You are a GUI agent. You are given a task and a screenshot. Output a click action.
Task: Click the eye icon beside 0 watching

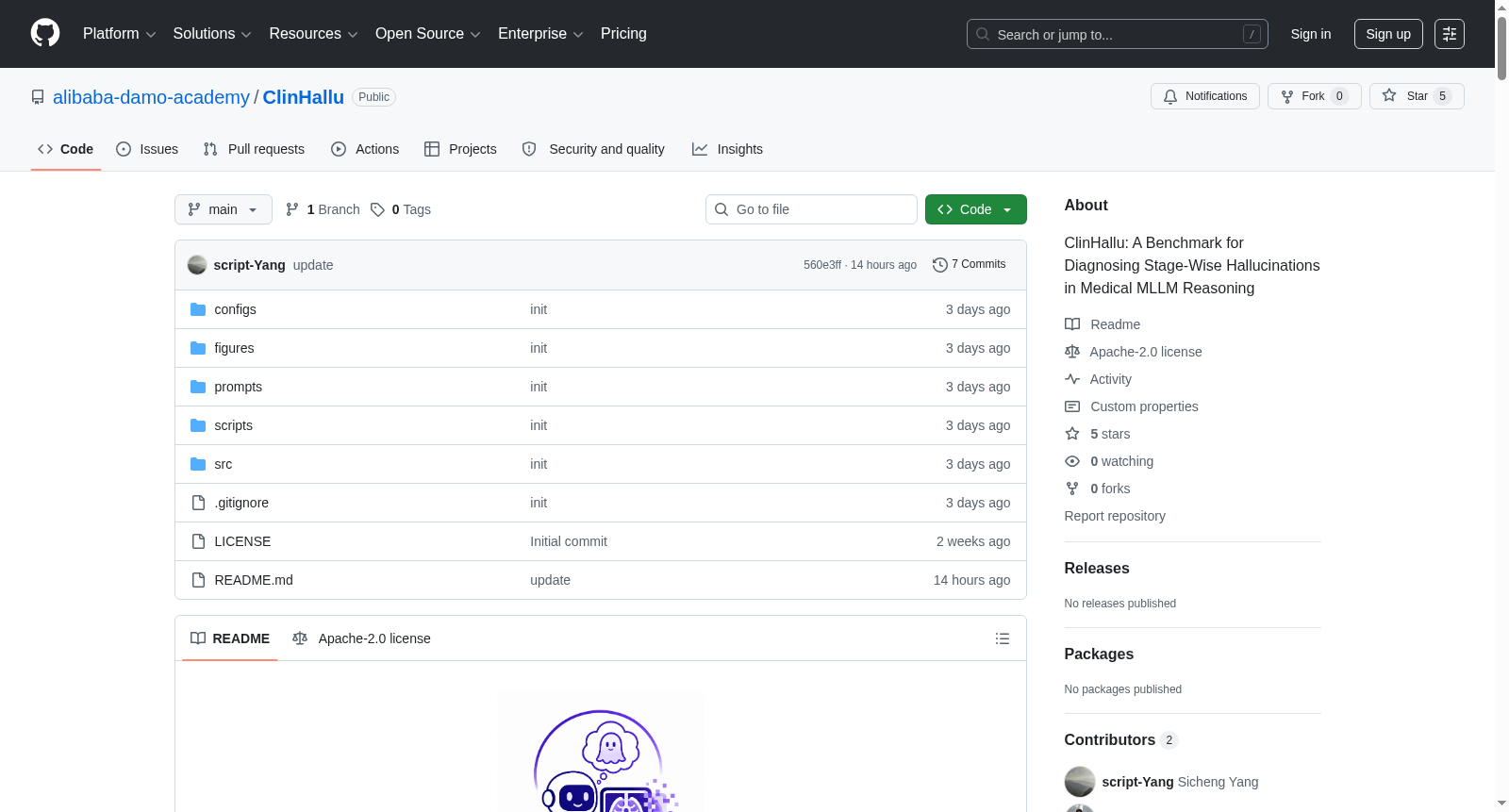(1072, 461)
